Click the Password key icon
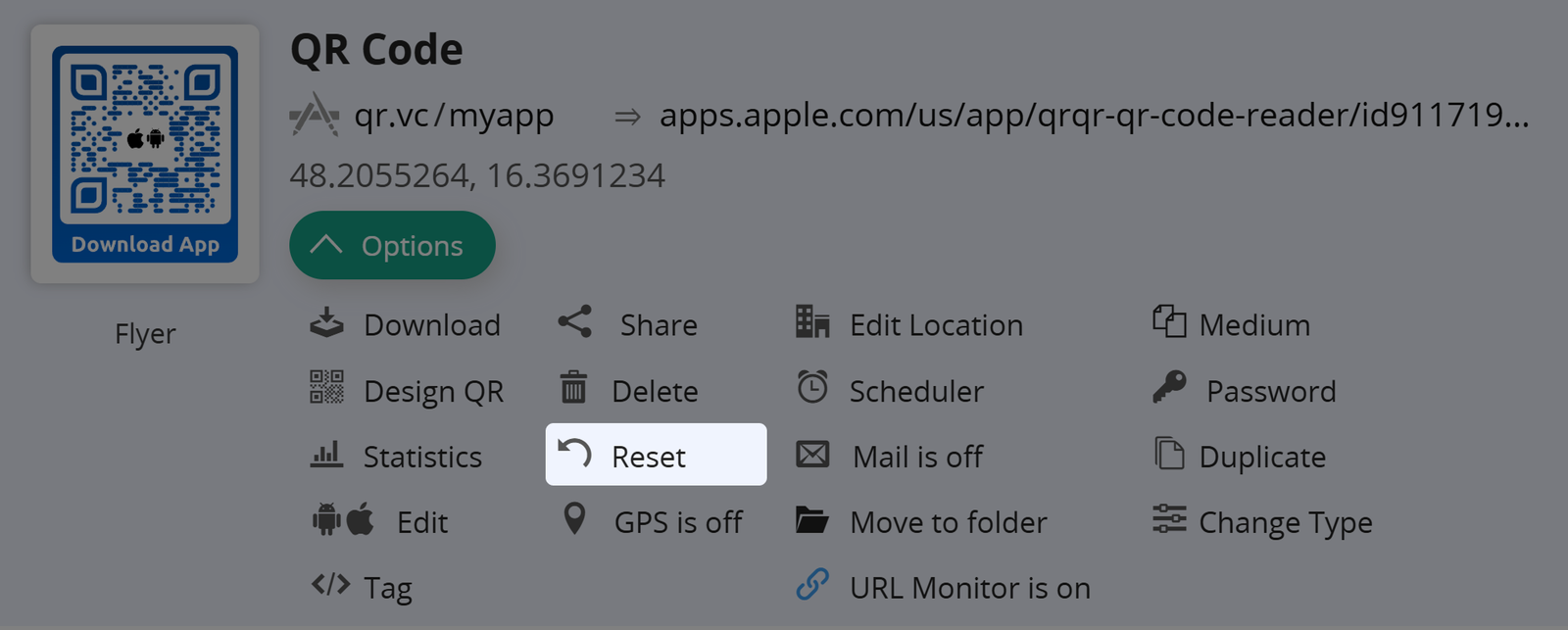Screen dimensions: 1568x630 click(1169, 388)
